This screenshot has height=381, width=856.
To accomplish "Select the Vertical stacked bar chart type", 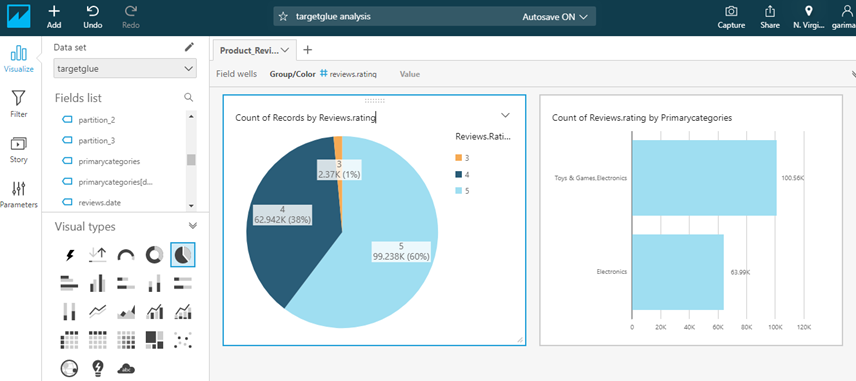I will point(154,283).
